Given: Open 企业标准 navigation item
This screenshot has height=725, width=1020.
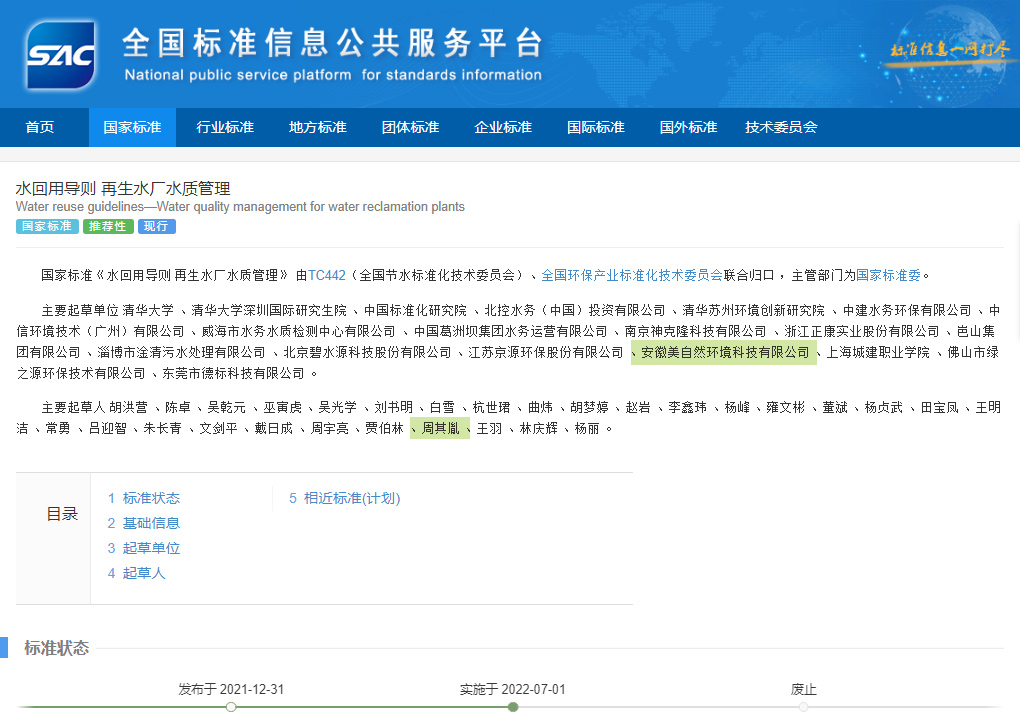Looking at the screenshot, I should [503, 127].
